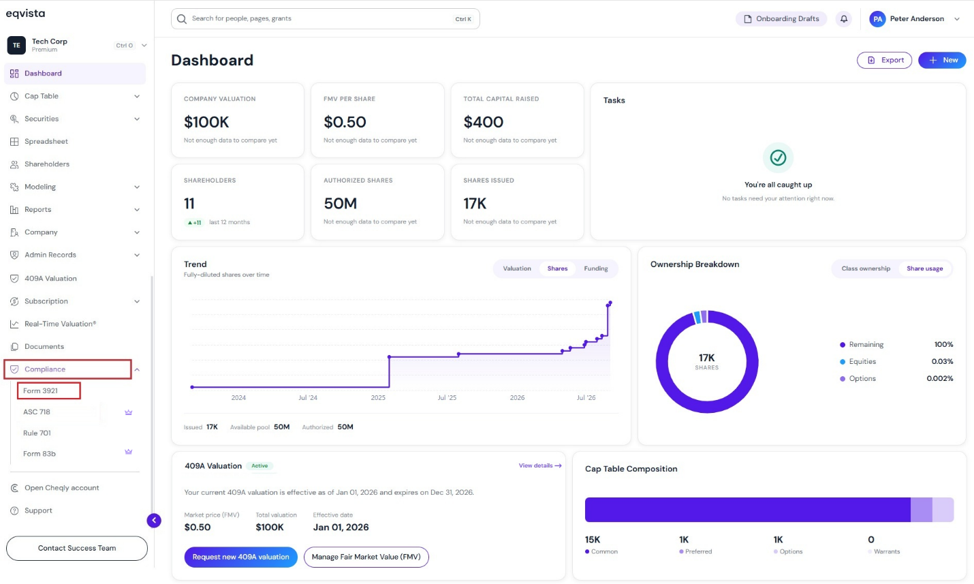Select the Shares trend view
The image size is (974, 584).
tap(557, 268)
